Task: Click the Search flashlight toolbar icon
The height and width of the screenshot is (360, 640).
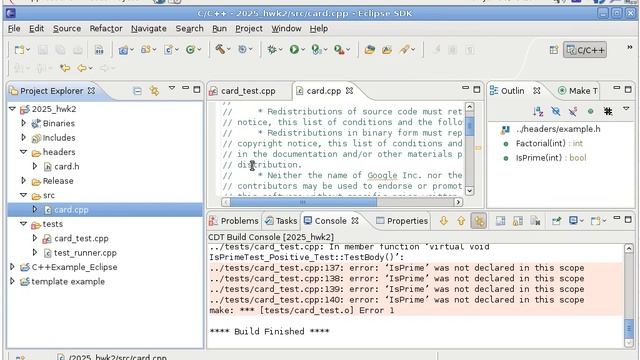Action: pyautogui.click(x=404, y=50)
